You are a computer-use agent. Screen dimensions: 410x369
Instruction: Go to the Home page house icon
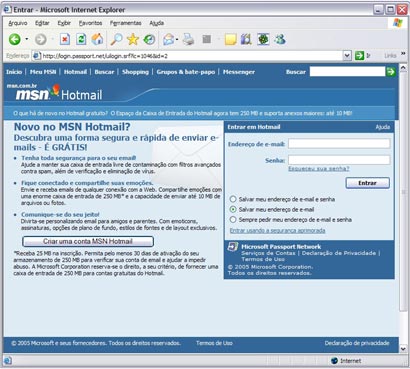tap(97, 39)
